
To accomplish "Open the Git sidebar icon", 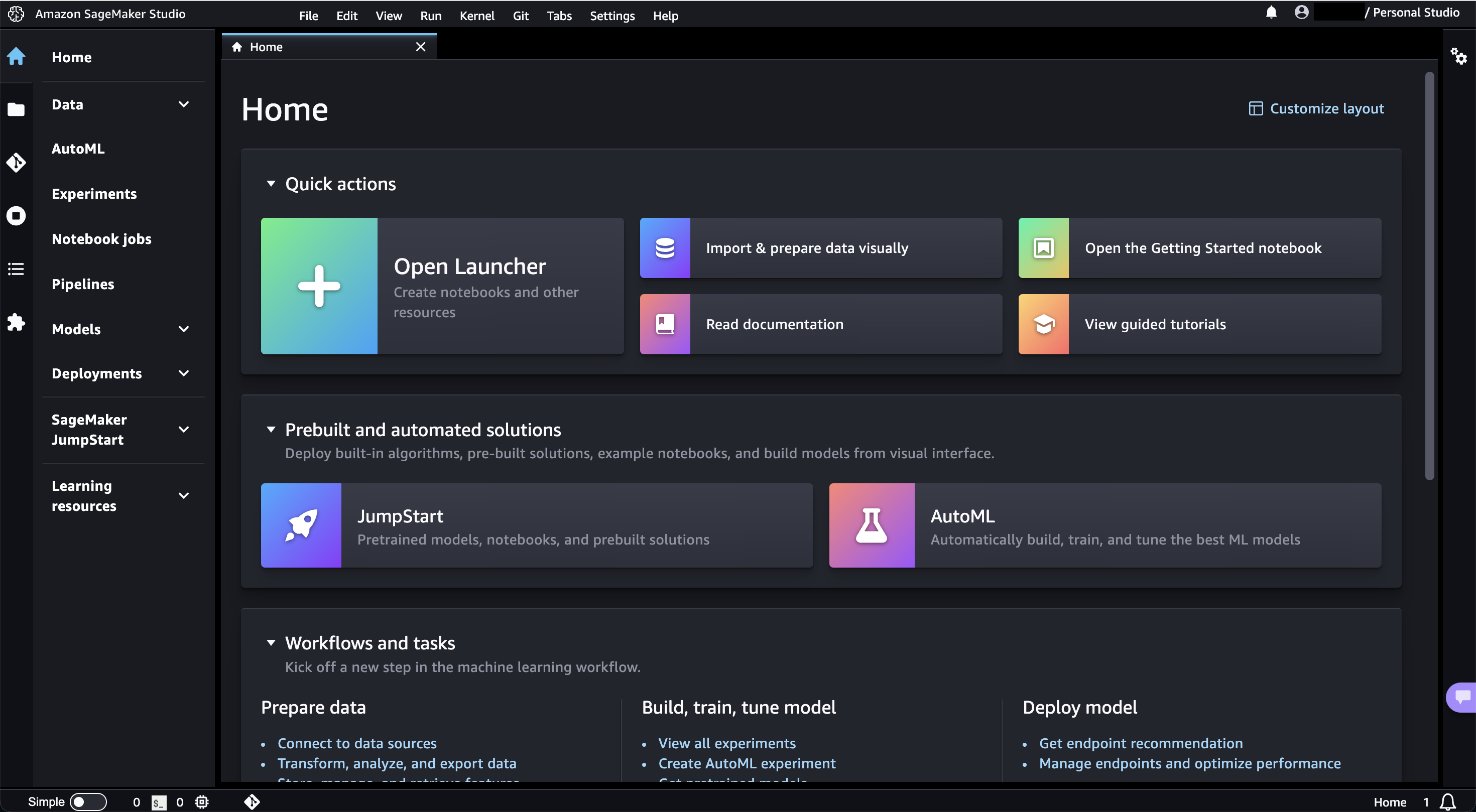I will pyautogui.click(x=16, y=163).
